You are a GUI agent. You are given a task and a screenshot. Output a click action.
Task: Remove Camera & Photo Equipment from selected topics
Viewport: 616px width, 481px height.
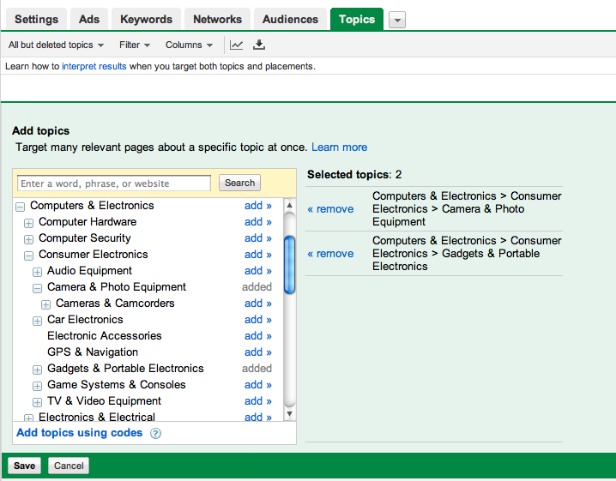pos(330,209)
